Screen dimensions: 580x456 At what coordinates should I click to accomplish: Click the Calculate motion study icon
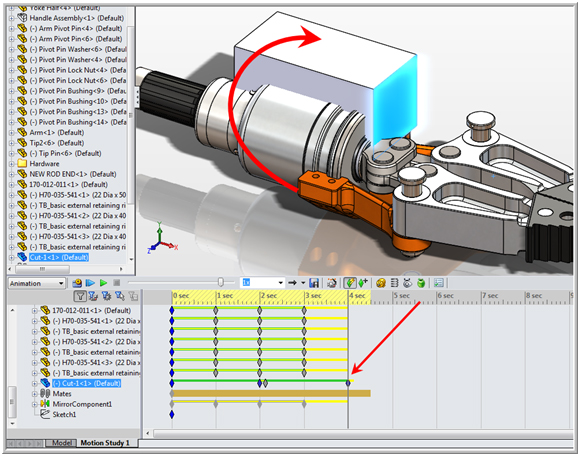pyautogui.click(x=77, y=283)
